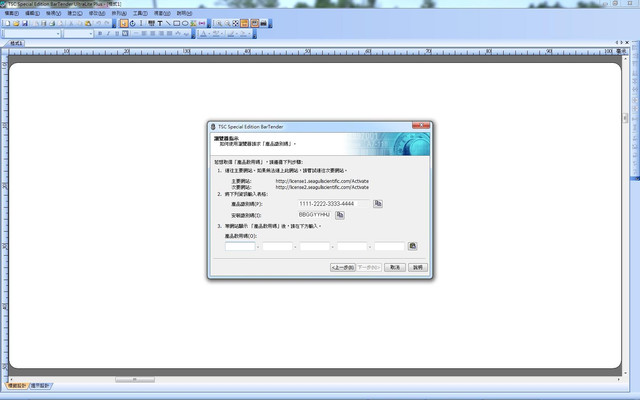Copy the installation code BBGGYYHHJ
This screenshot has width=640, height=400.
(340, 215)
